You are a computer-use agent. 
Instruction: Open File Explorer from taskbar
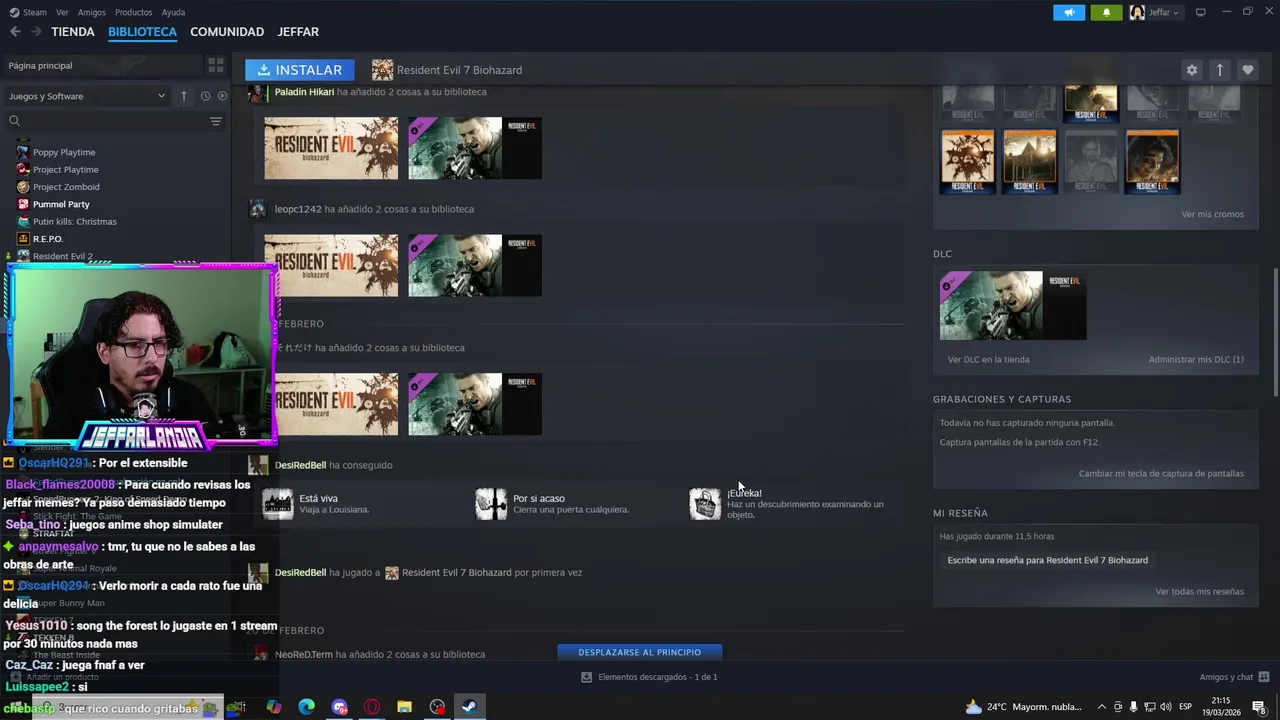pyautogui.click(x=404, y=707)
